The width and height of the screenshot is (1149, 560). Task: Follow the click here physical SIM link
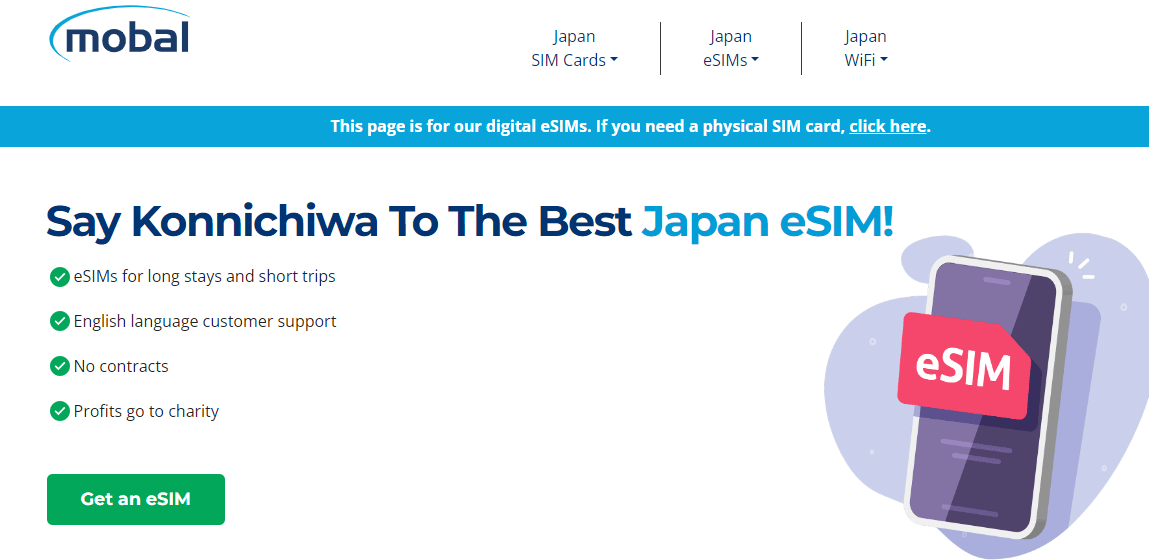coord(887,126)
